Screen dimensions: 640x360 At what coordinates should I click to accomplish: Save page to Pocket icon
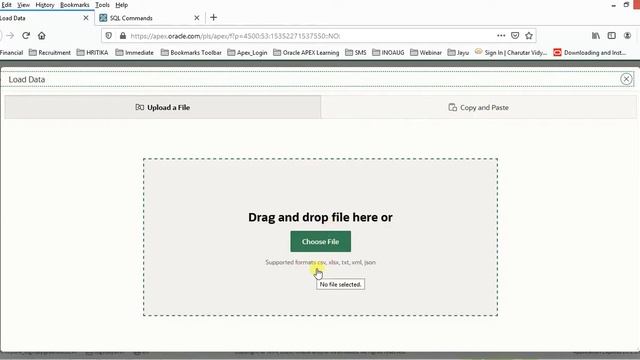click(x=515, y=36)
